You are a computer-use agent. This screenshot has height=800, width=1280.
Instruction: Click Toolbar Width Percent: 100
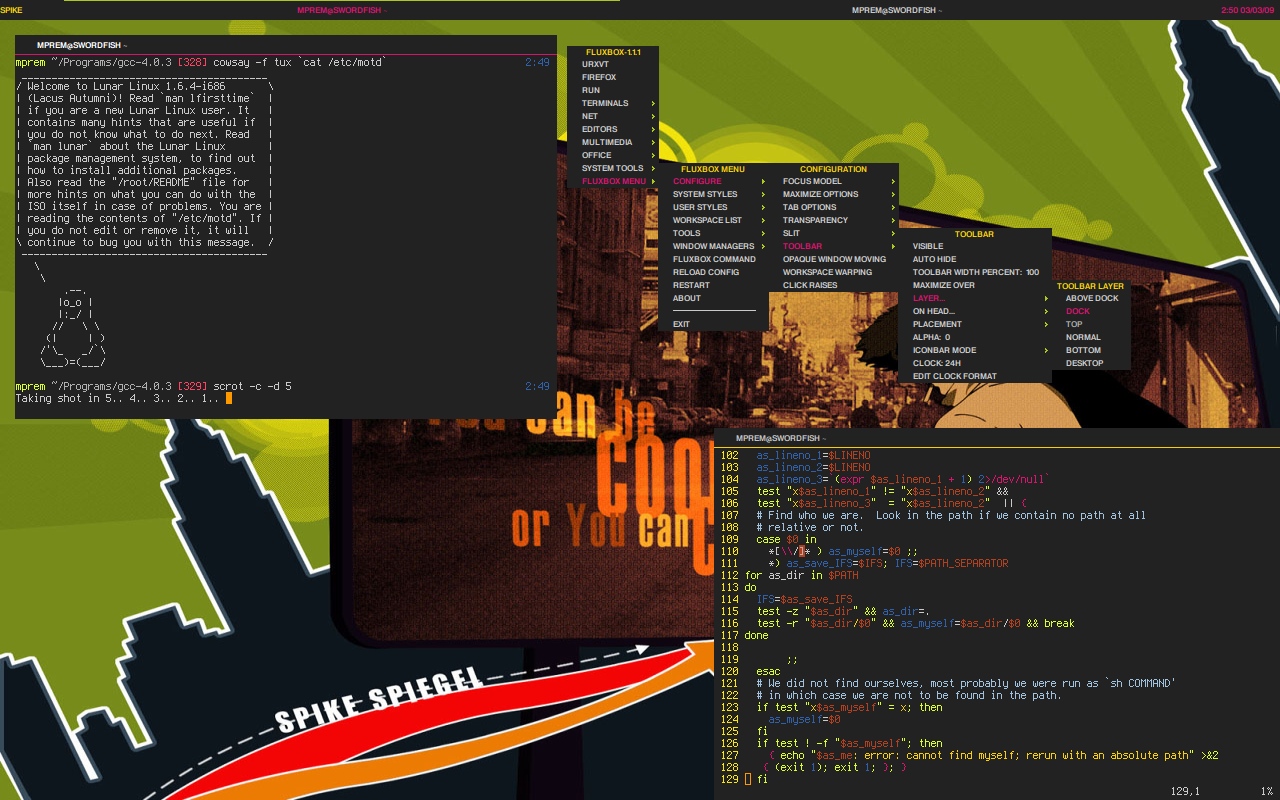point(975,272)
